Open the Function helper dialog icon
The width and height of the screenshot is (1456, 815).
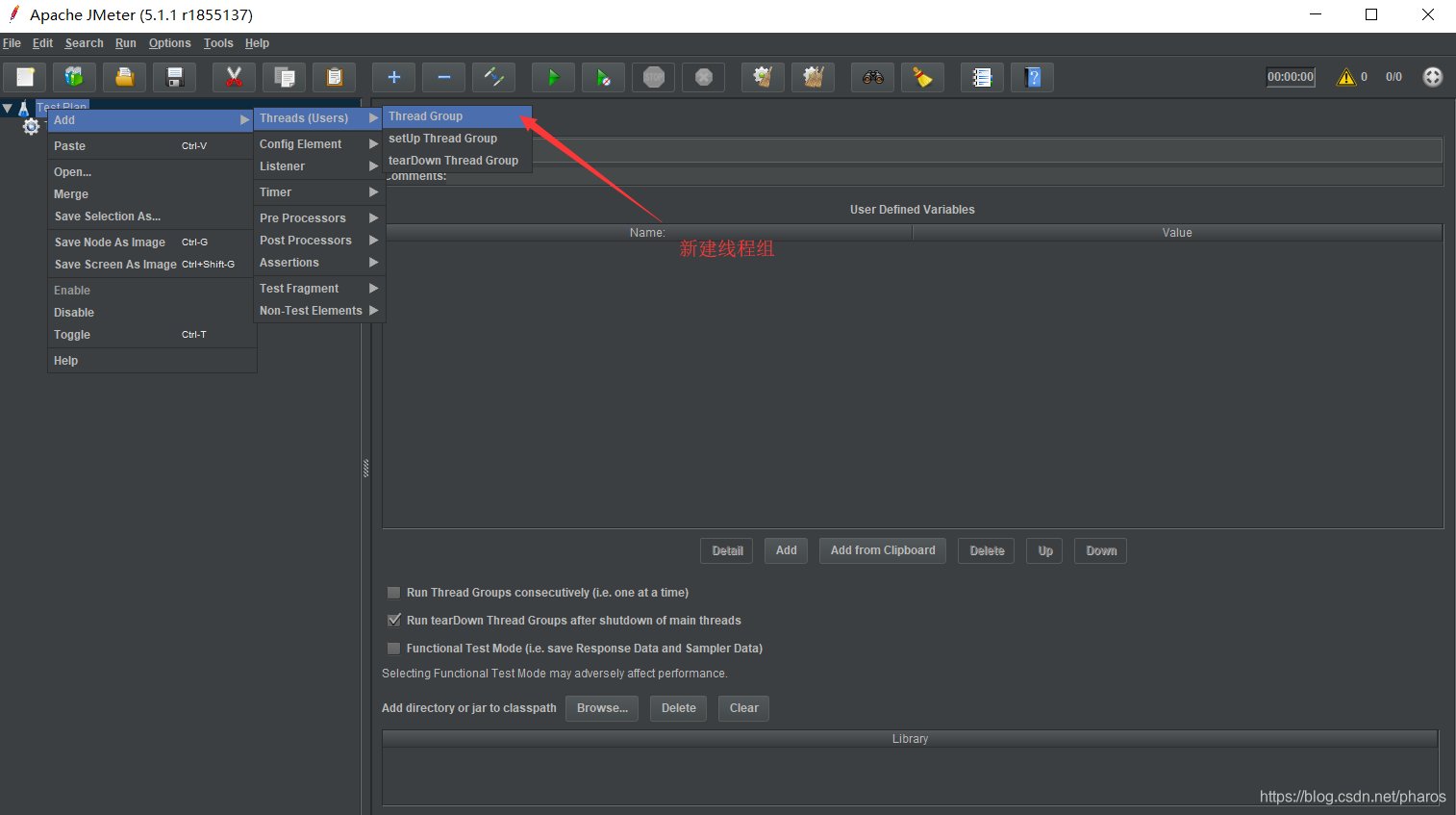[982, 77]
